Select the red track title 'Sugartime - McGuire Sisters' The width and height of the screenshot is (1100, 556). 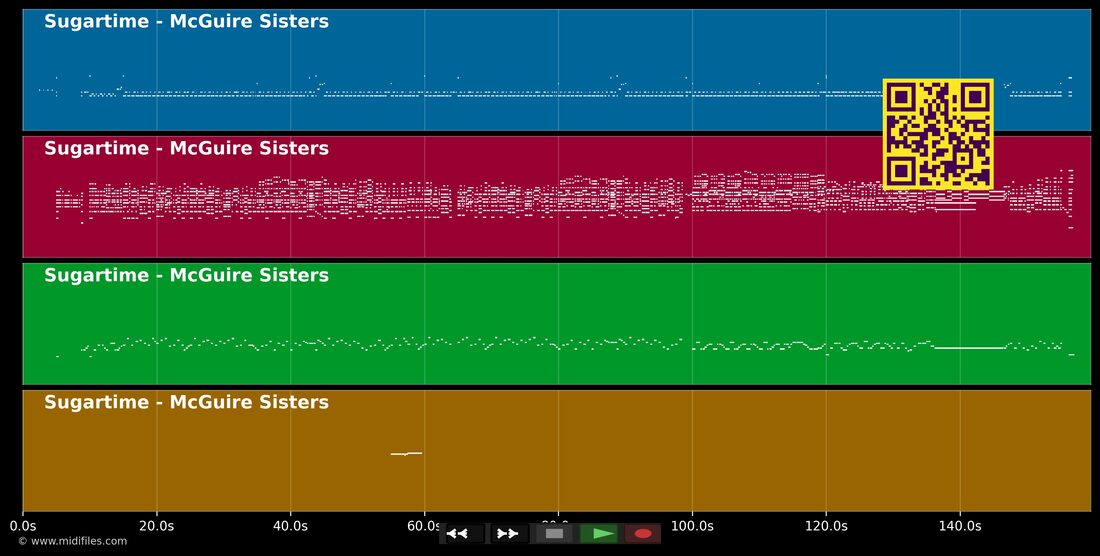coord(187,148)
